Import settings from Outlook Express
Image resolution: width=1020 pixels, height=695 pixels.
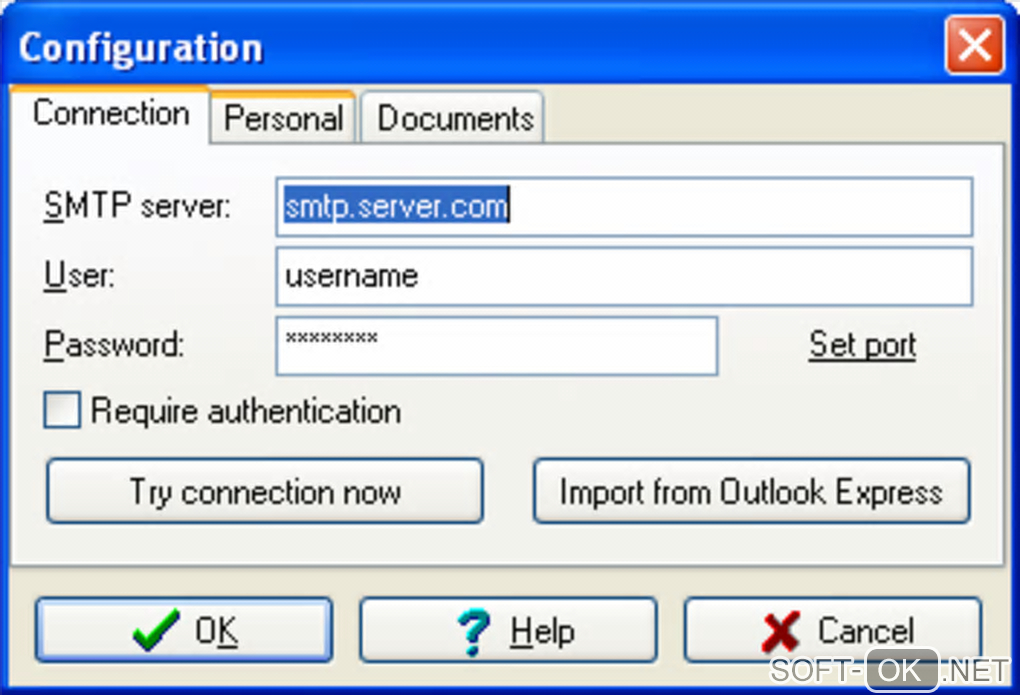(752, 491)
